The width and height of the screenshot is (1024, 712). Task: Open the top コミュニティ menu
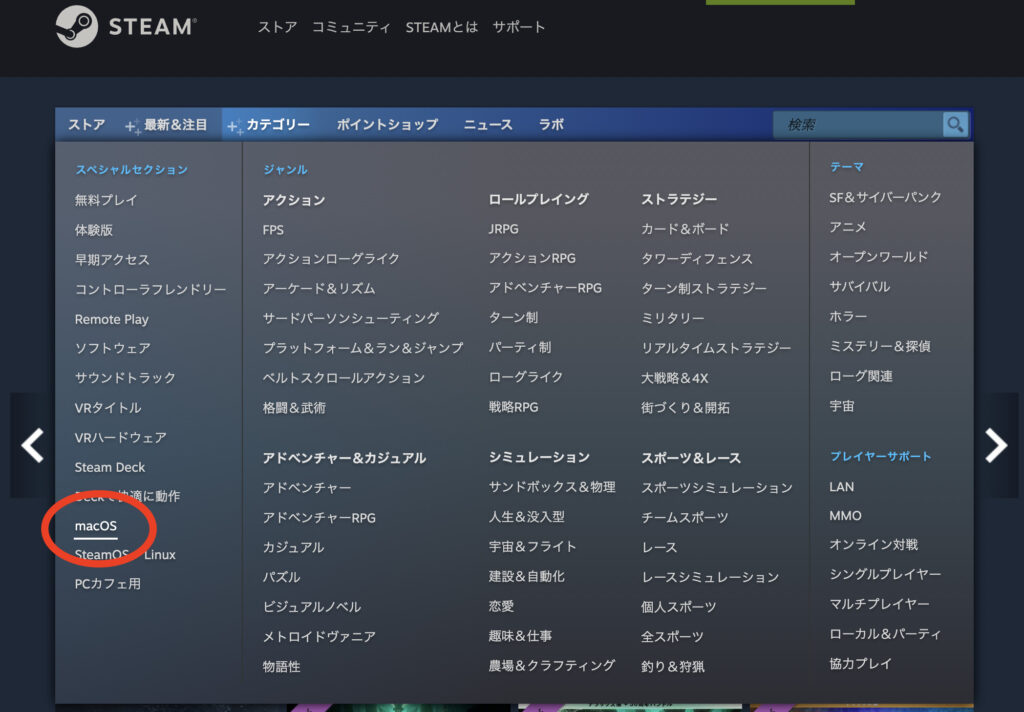tap(351, 27)
